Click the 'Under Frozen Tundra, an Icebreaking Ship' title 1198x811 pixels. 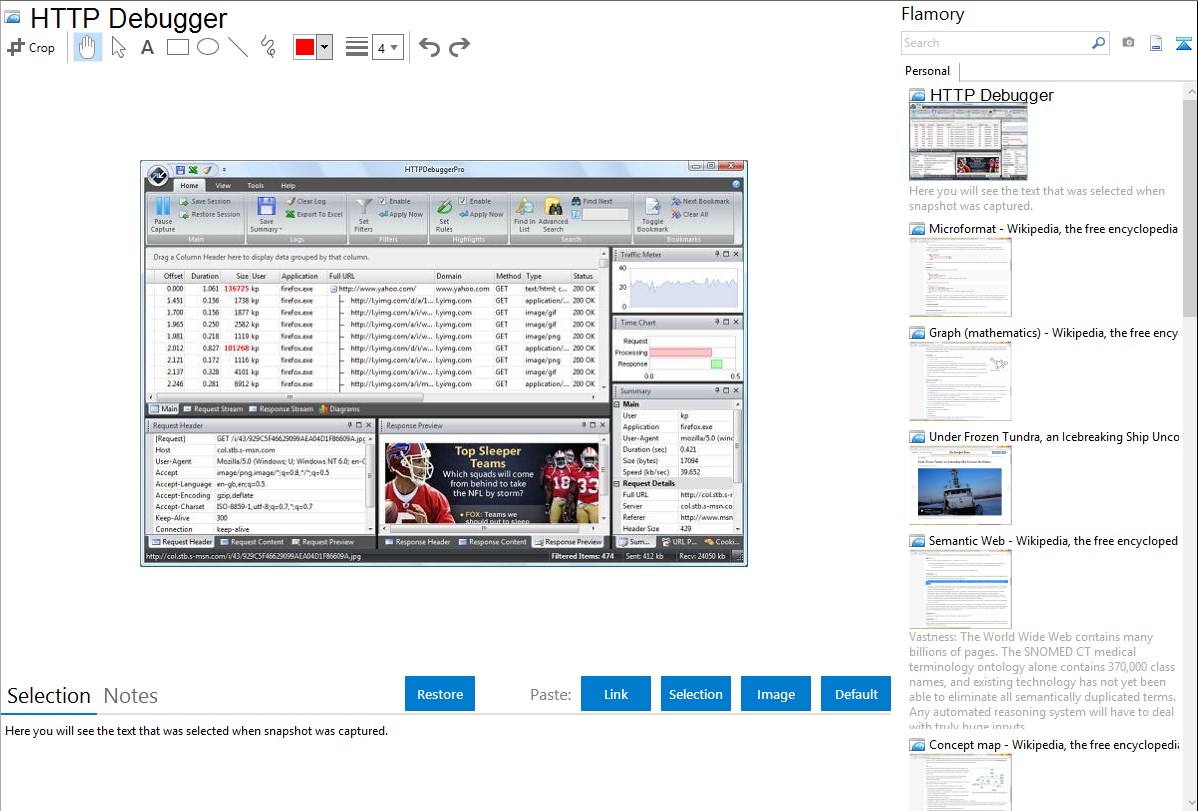pos(1054,436)
